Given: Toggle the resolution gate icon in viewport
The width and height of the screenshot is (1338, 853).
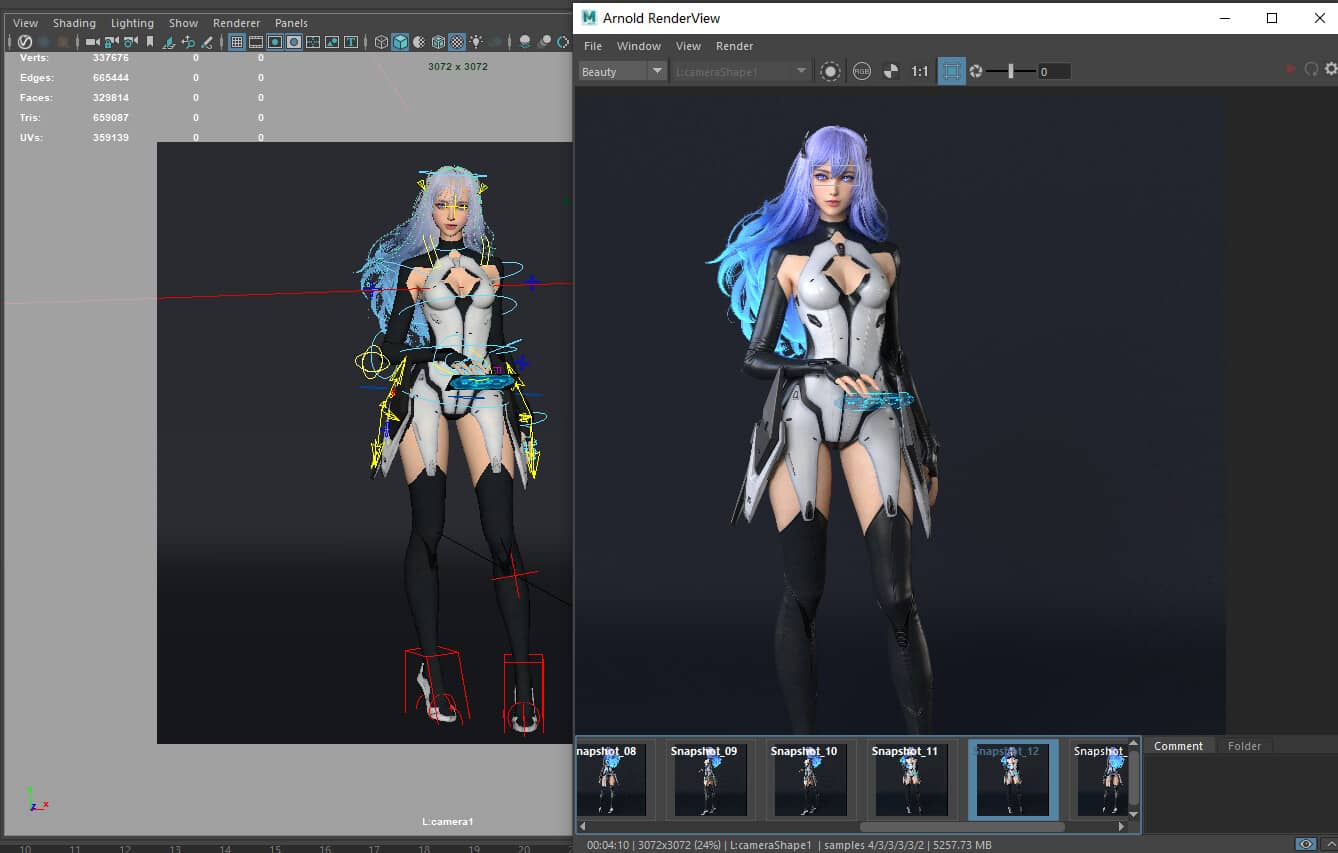Looking at the screenshot, I should click(x=274, y=42).
